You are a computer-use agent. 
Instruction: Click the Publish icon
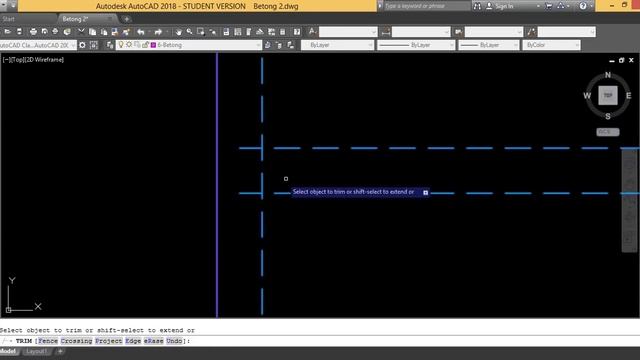(x=55, y=32)
